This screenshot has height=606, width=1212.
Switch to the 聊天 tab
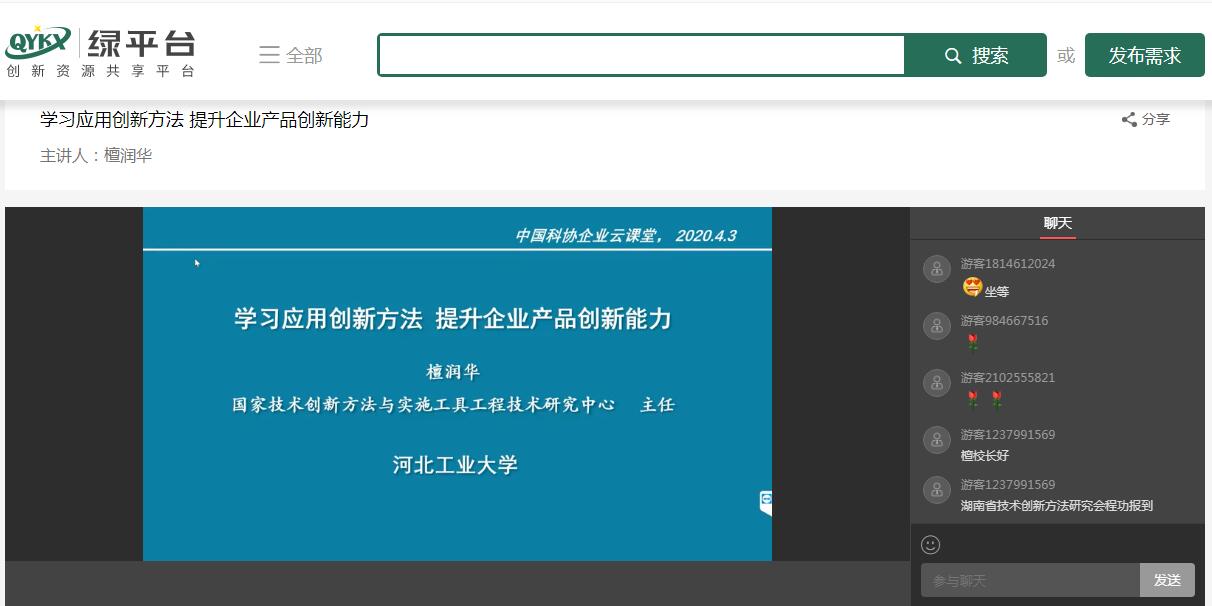1057,223
